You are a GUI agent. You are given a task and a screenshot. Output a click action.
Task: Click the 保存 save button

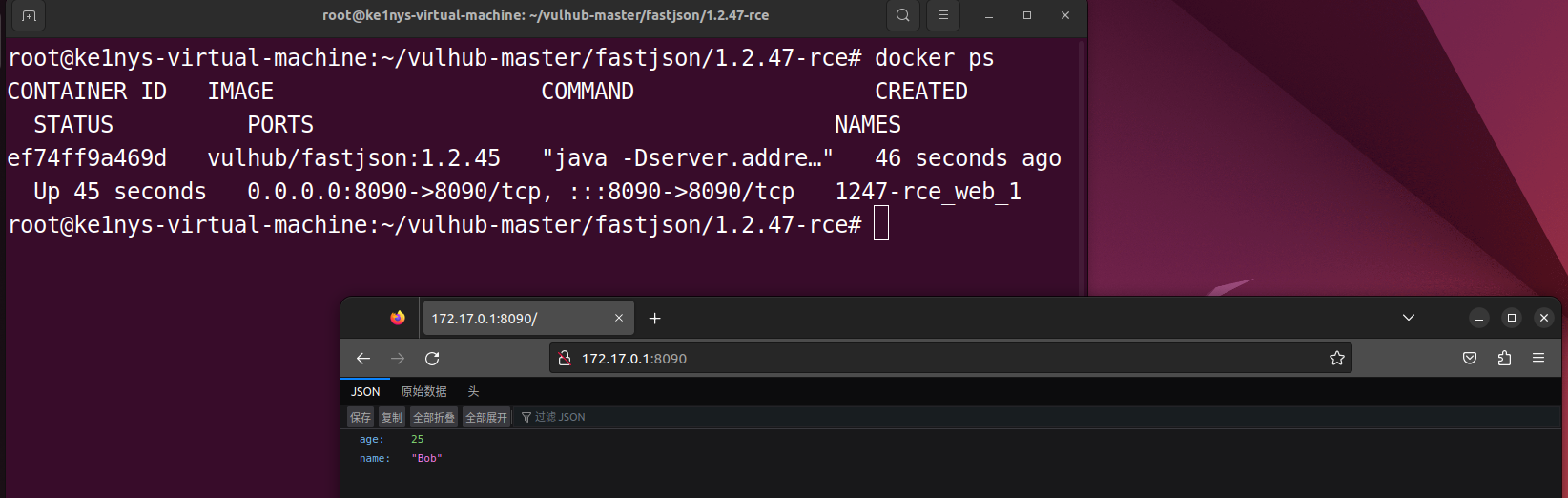click(x=361, y=418)
